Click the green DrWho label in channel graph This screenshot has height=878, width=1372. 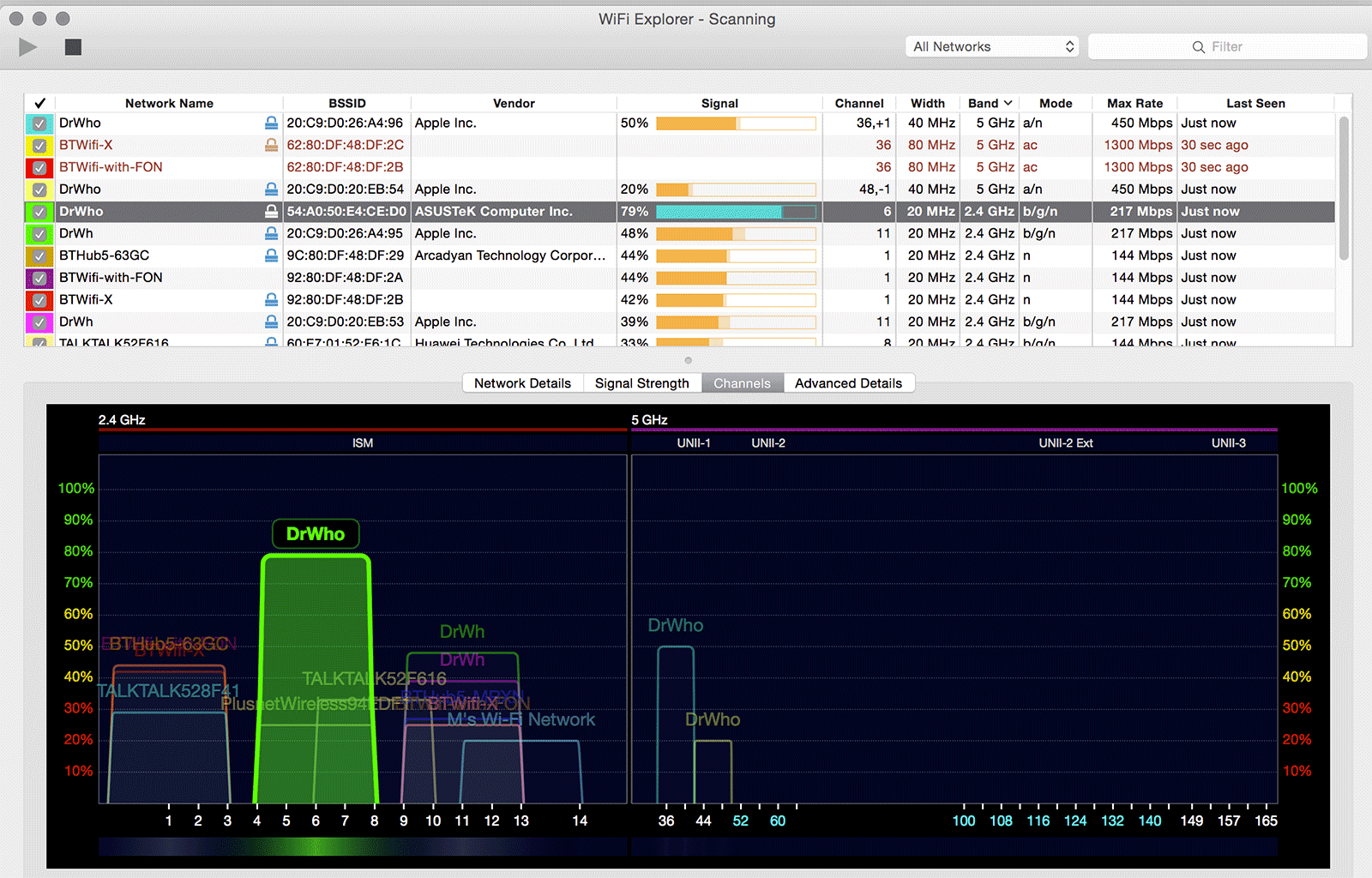tap(316, 534)
